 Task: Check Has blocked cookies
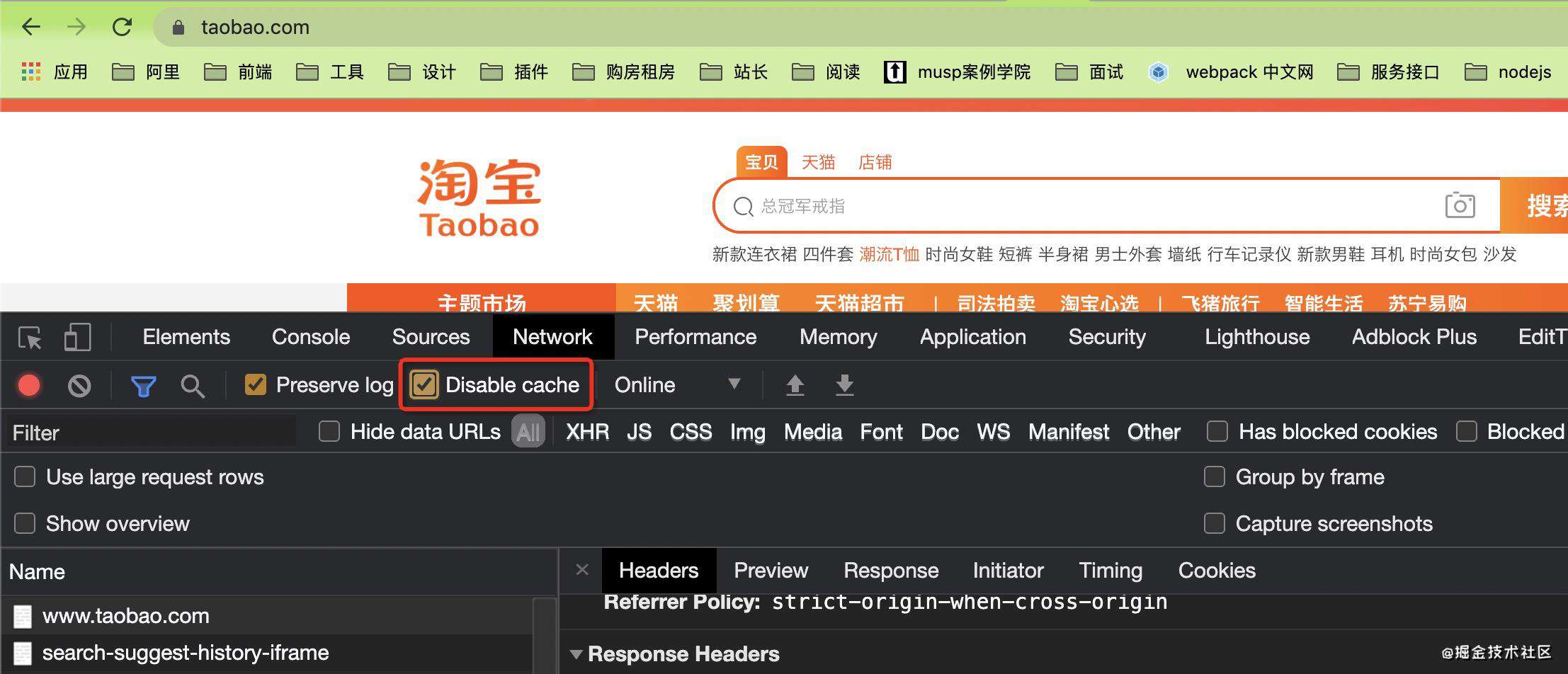(x=1217, y=431)
